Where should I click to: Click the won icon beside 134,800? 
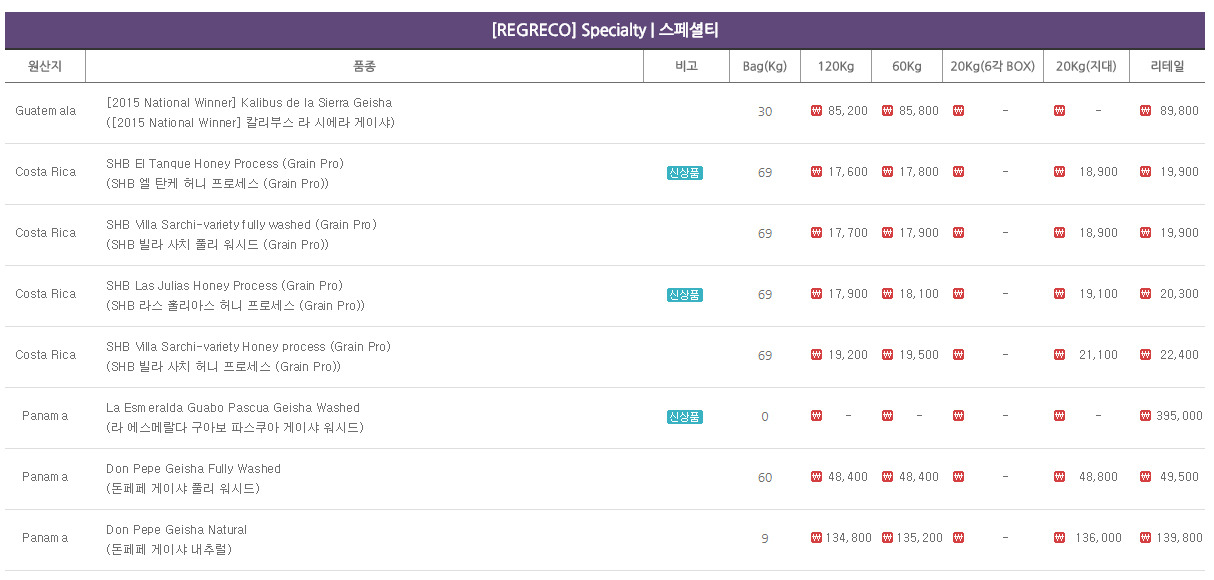816,538
